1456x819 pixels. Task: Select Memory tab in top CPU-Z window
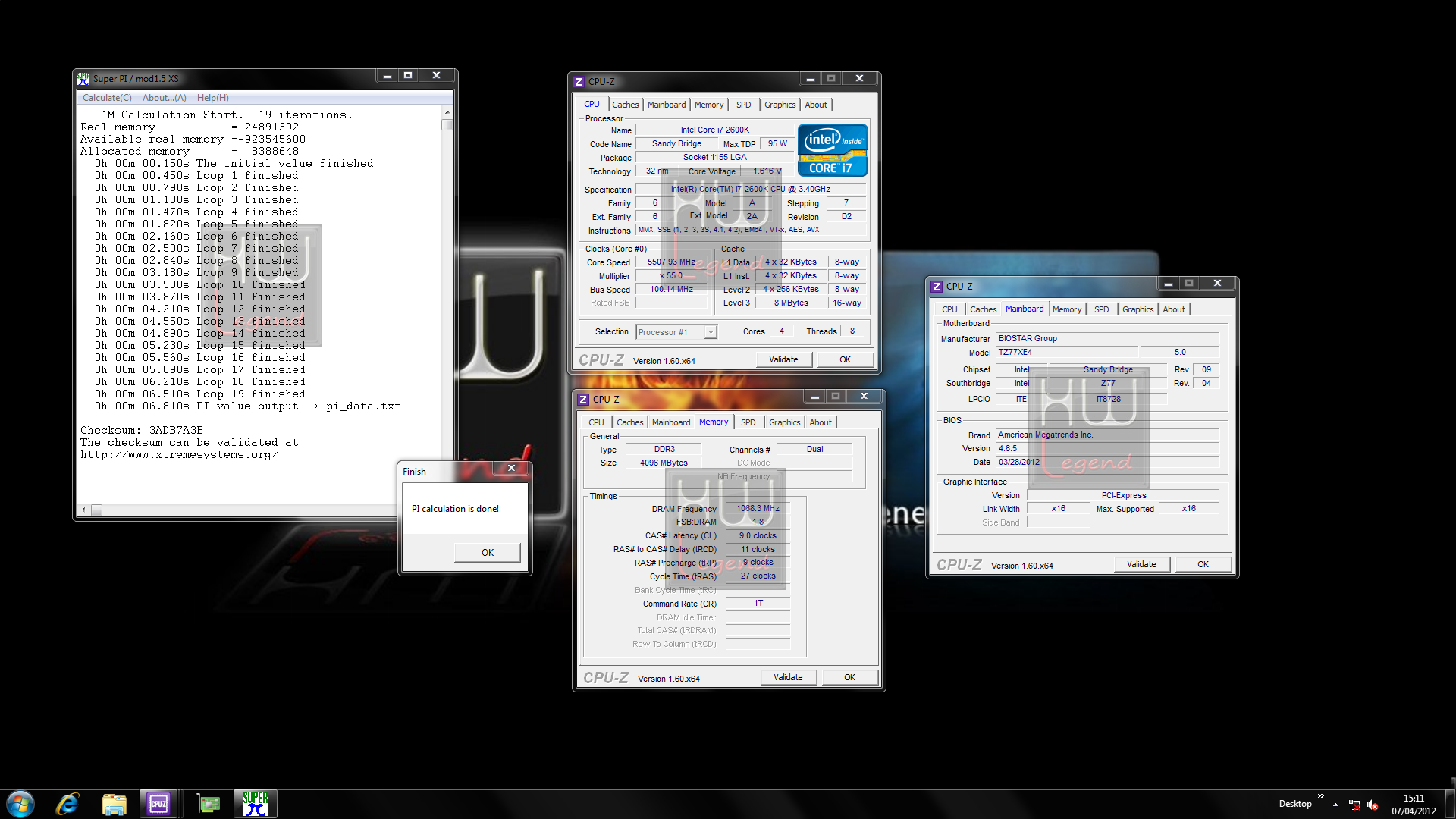pos(709,105)
